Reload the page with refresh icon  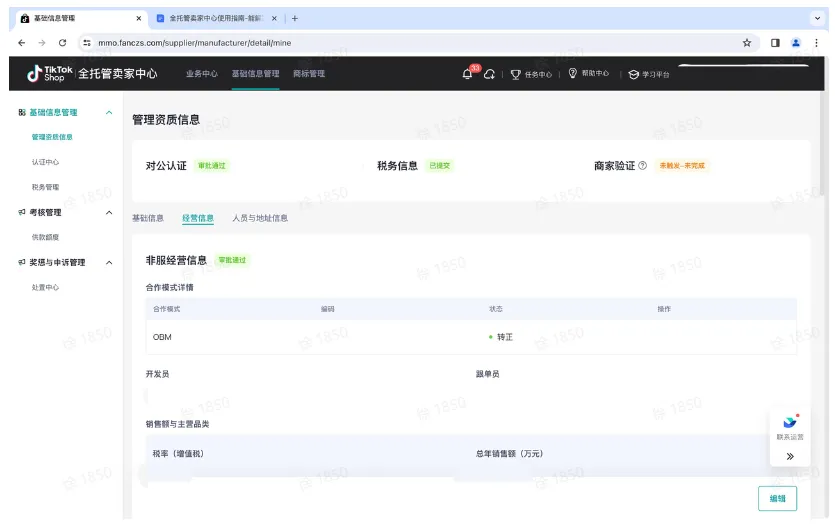62,43
